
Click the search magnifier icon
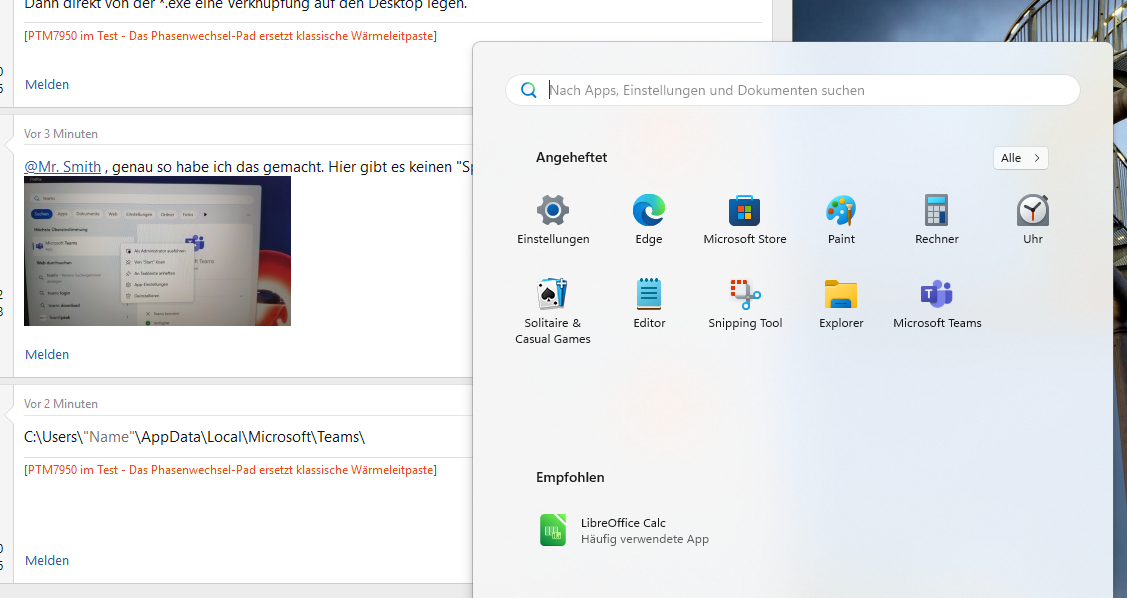point(528,90)
